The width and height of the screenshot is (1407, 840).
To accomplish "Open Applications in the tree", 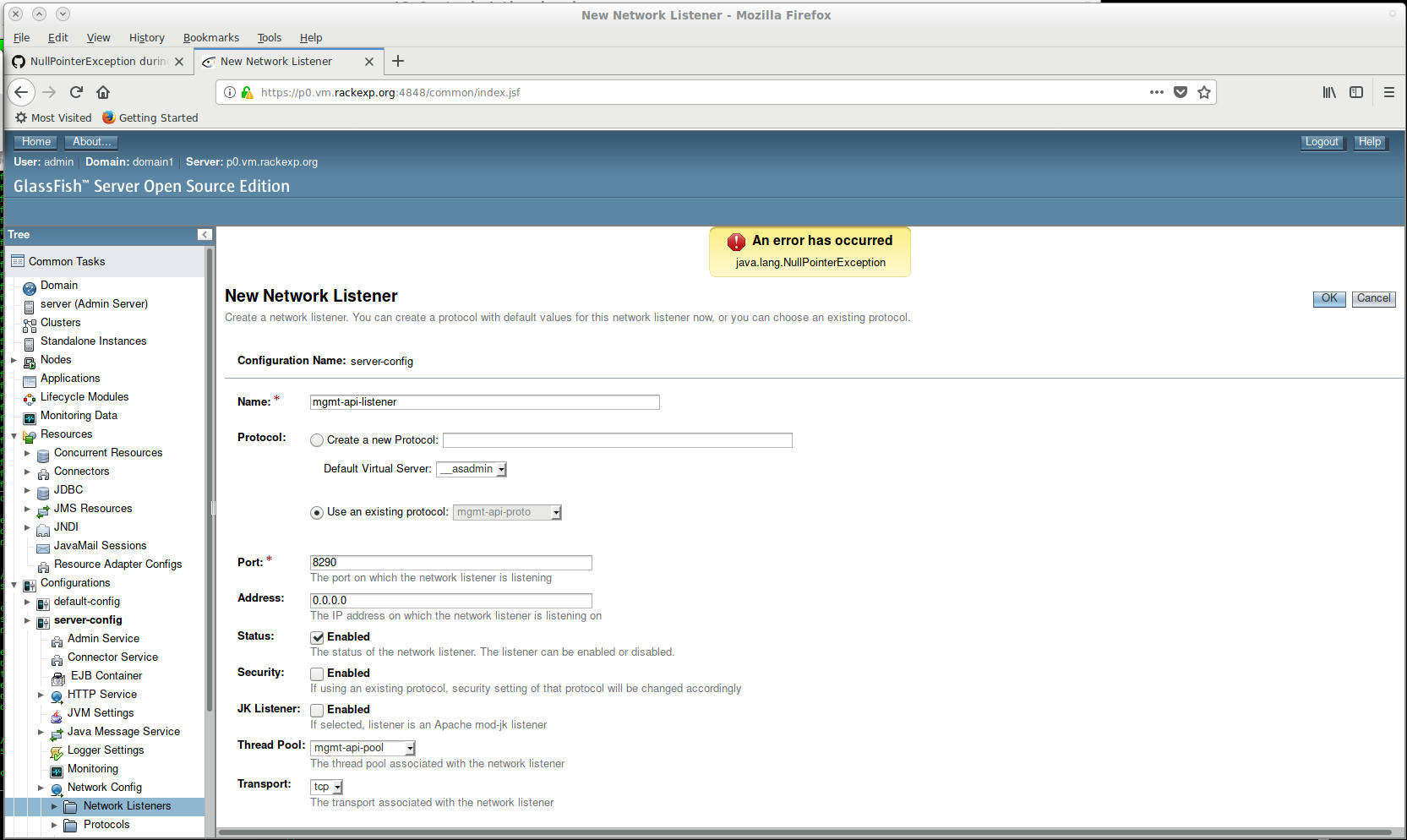I will [x=70, y=379].
